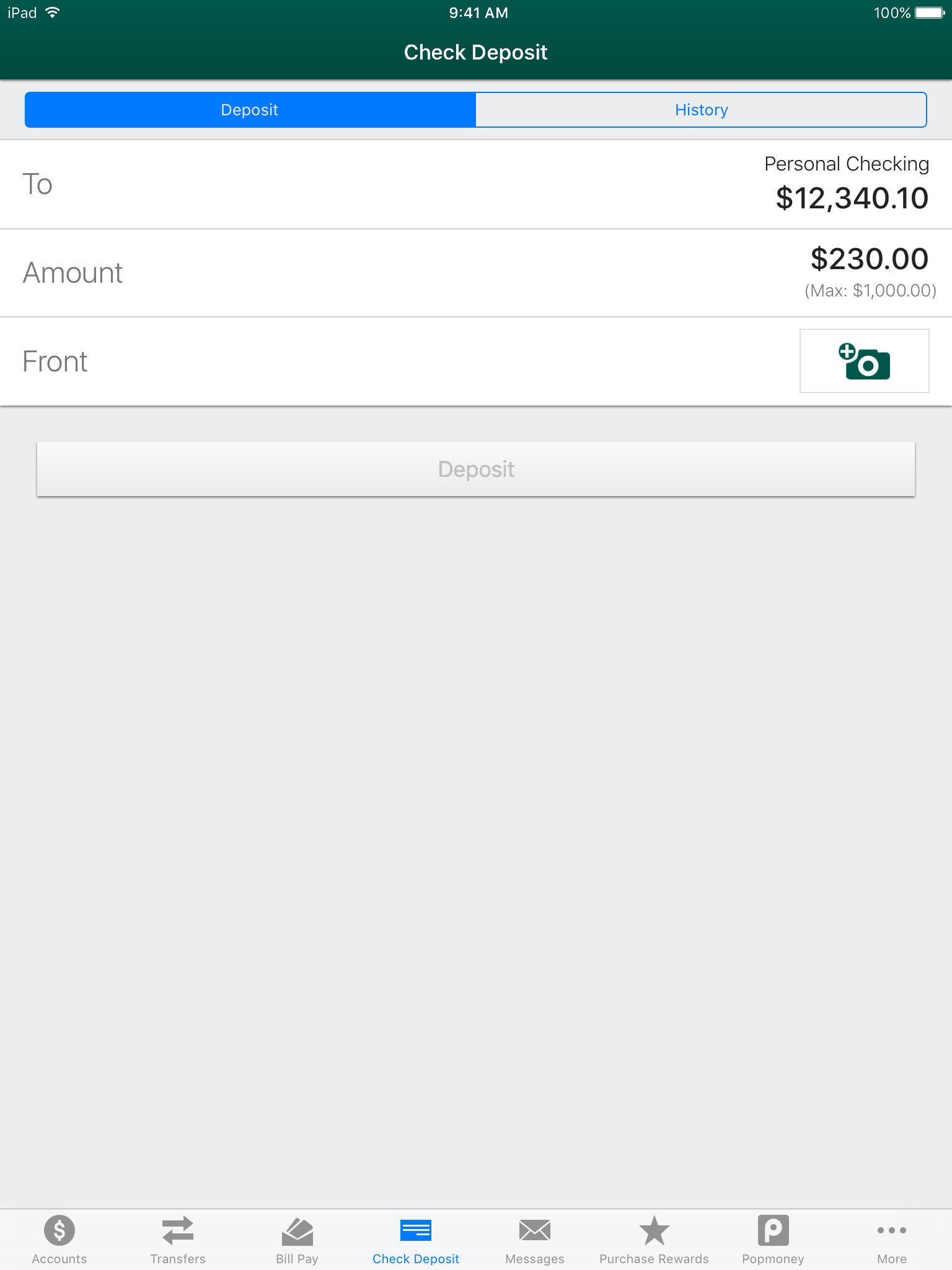This screenshot has height=1270, width=952.
Task: Open Popmoney icon
Action: [773, 1230]
